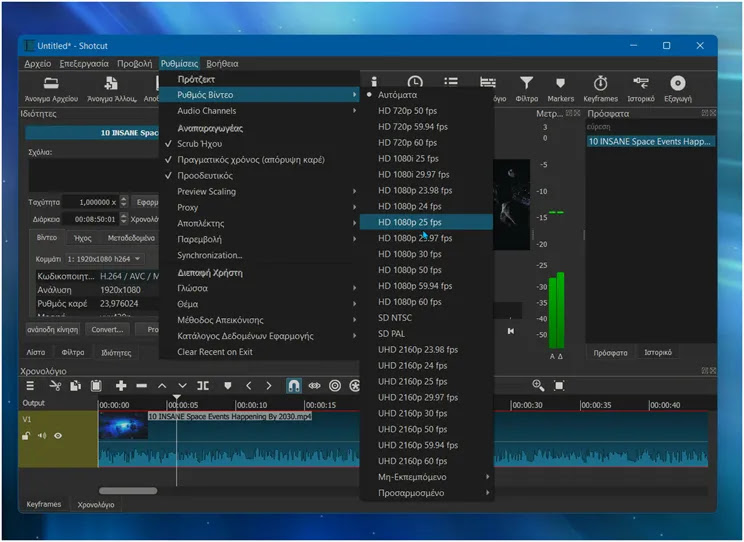Click the Overwrite down-chevron icon in timeline

(x=183, y=386)
